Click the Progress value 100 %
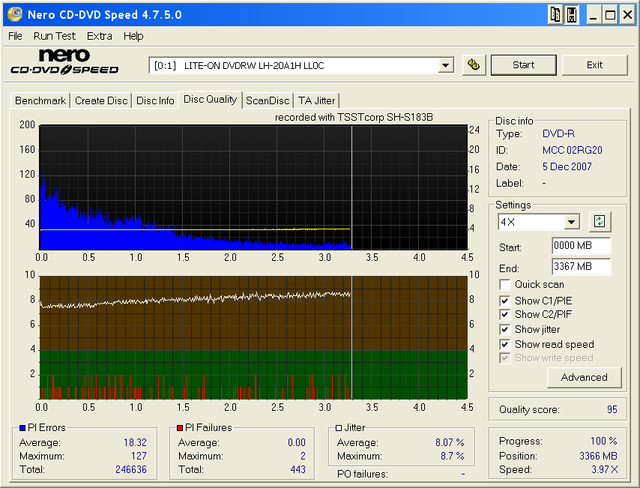 pyautogui.click(x=604, y=441)
